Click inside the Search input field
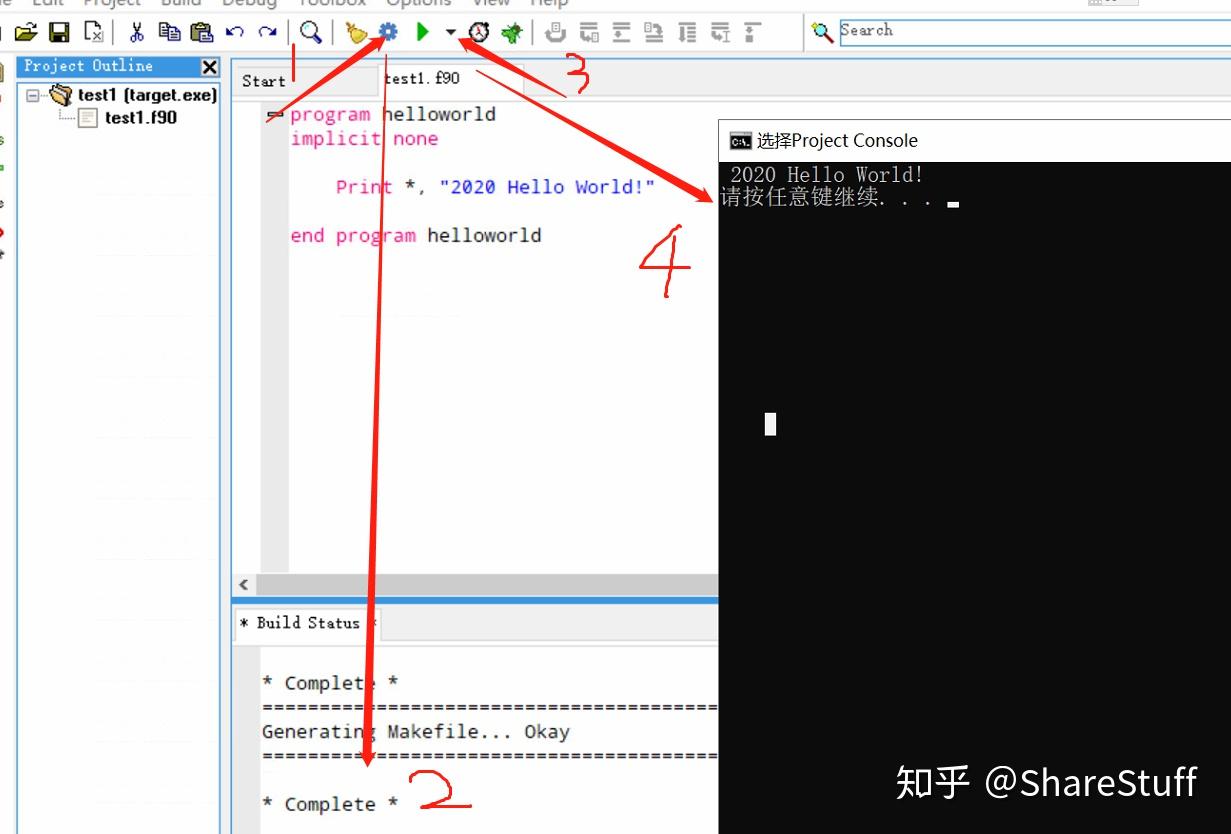The image size is (1231, 834). tap(1000, 30)
